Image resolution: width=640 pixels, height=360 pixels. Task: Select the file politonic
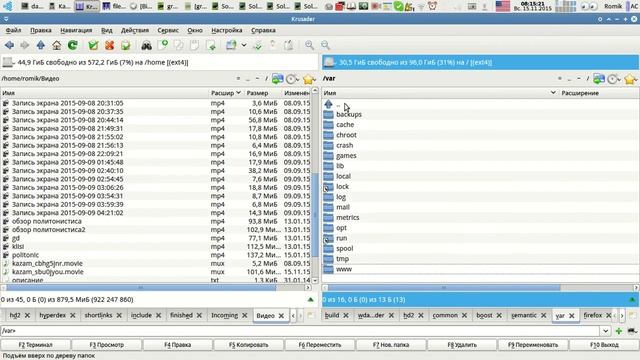(x=25, y=255)
